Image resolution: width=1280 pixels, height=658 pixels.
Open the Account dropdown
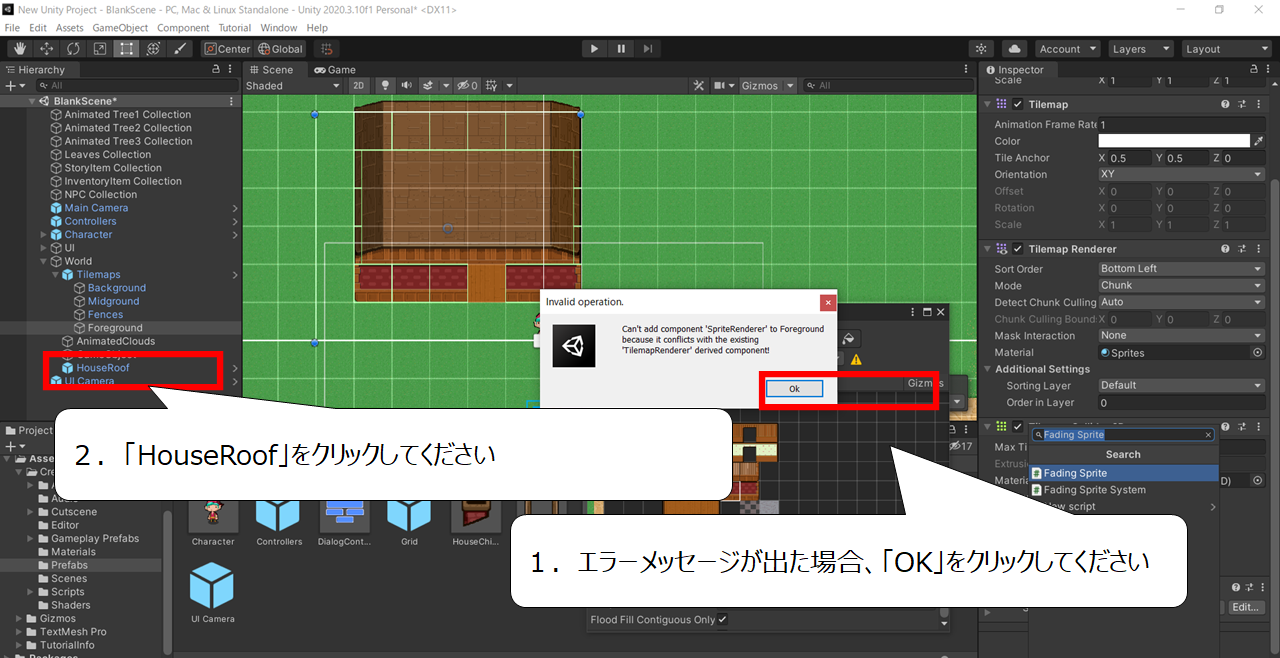[1067, 48]
